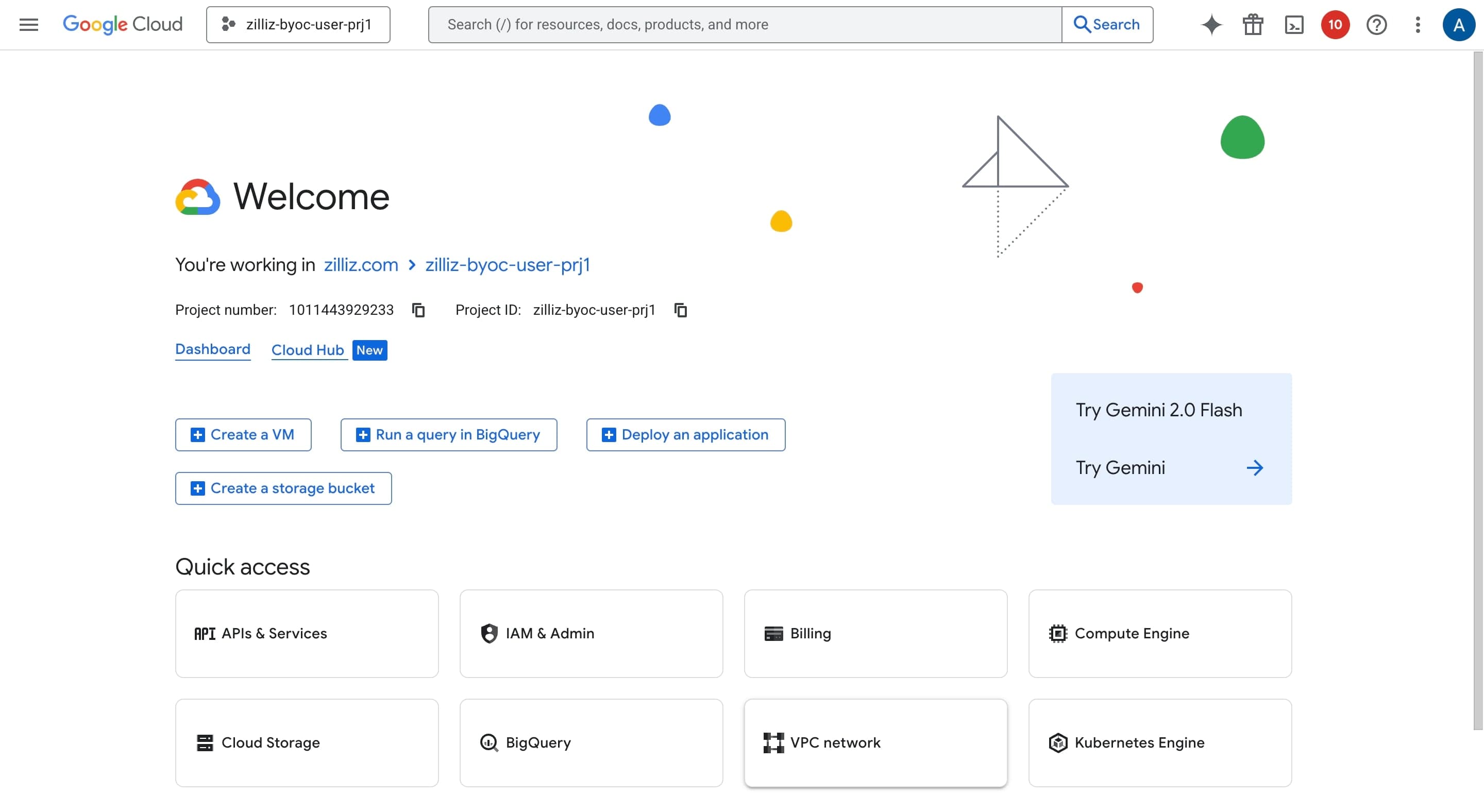This screenshot has height=812, width=1484.
Task: Open the Dashboard tab link
Action: point(213,349)
